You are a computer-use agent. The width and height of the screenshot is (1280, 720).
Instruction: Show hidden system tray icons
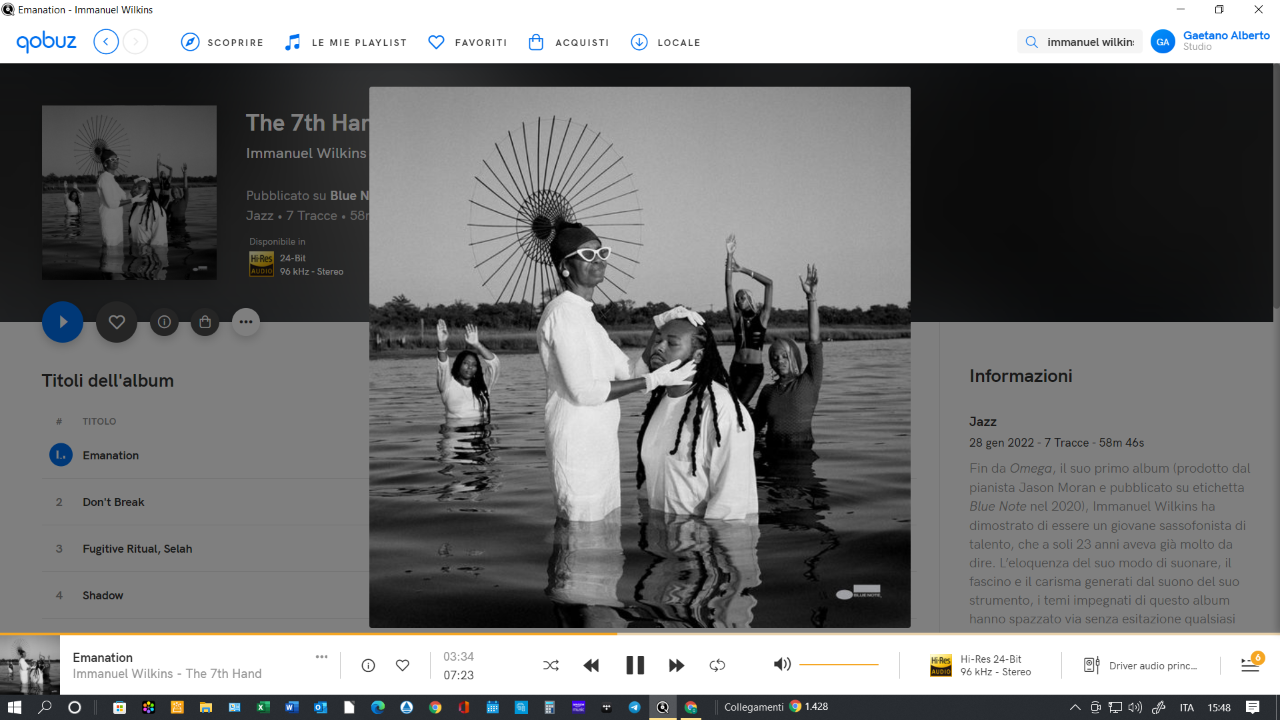[x=1076, y=707]
